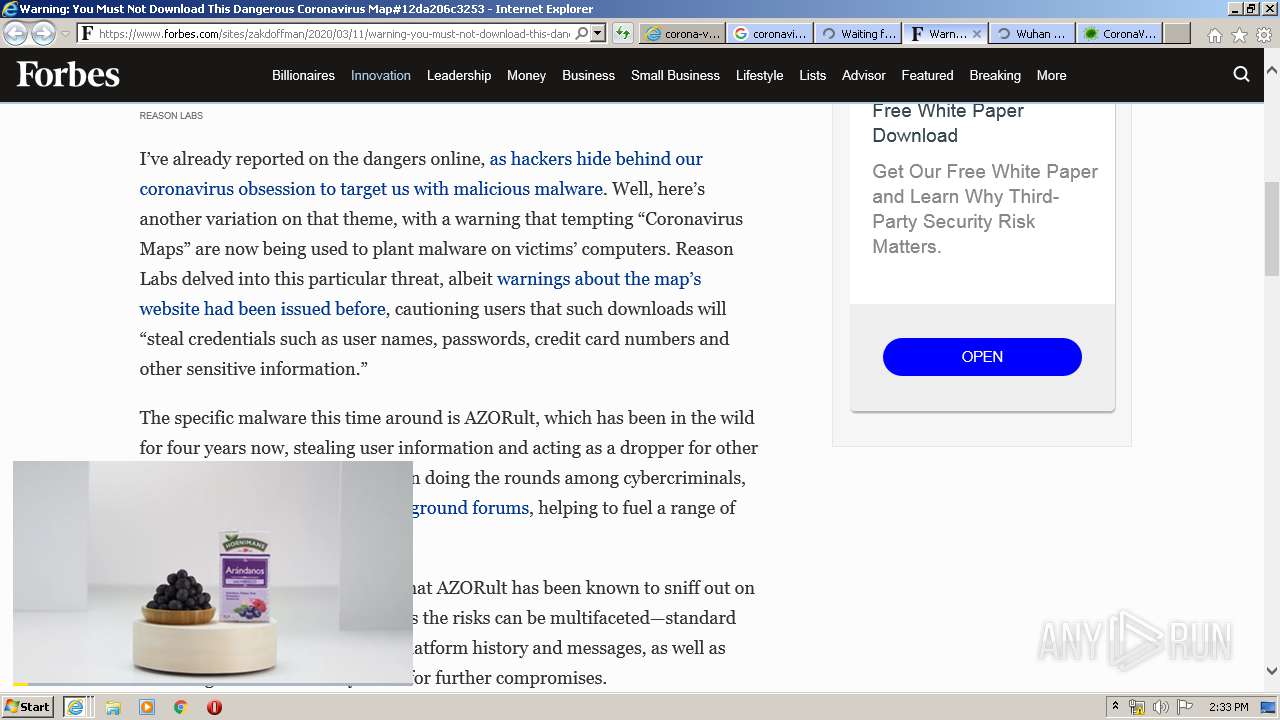Click the network tray icon
This screenshot has height=720, width=1280.
(x=1137, y=707)
